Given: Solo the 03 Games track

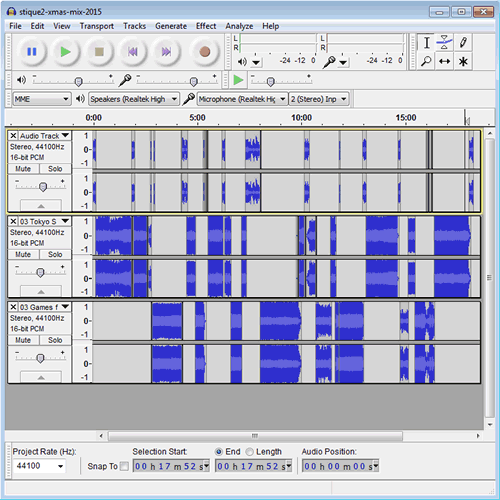Looking at the screenshot, I should click(55, 340).
